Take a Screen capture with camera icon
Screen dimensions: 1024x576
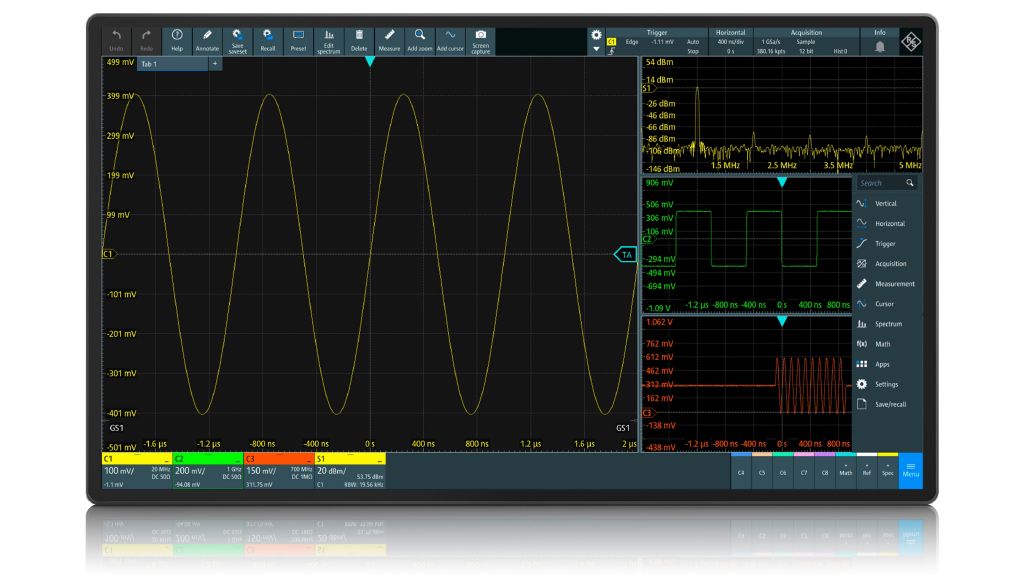[x=481, y=40]
